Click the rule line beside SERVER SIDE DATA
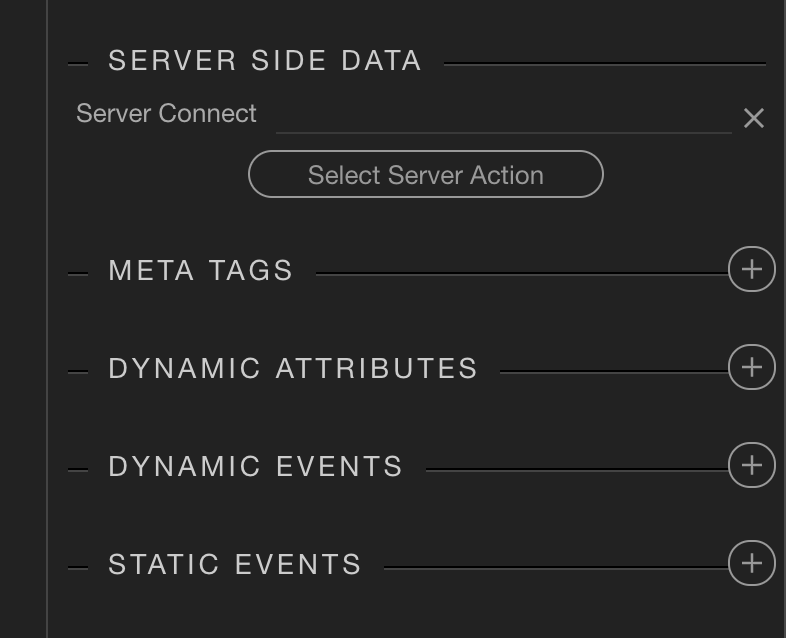Image resolution: width=786 pixels, height=638 pixels. (604, 64)
